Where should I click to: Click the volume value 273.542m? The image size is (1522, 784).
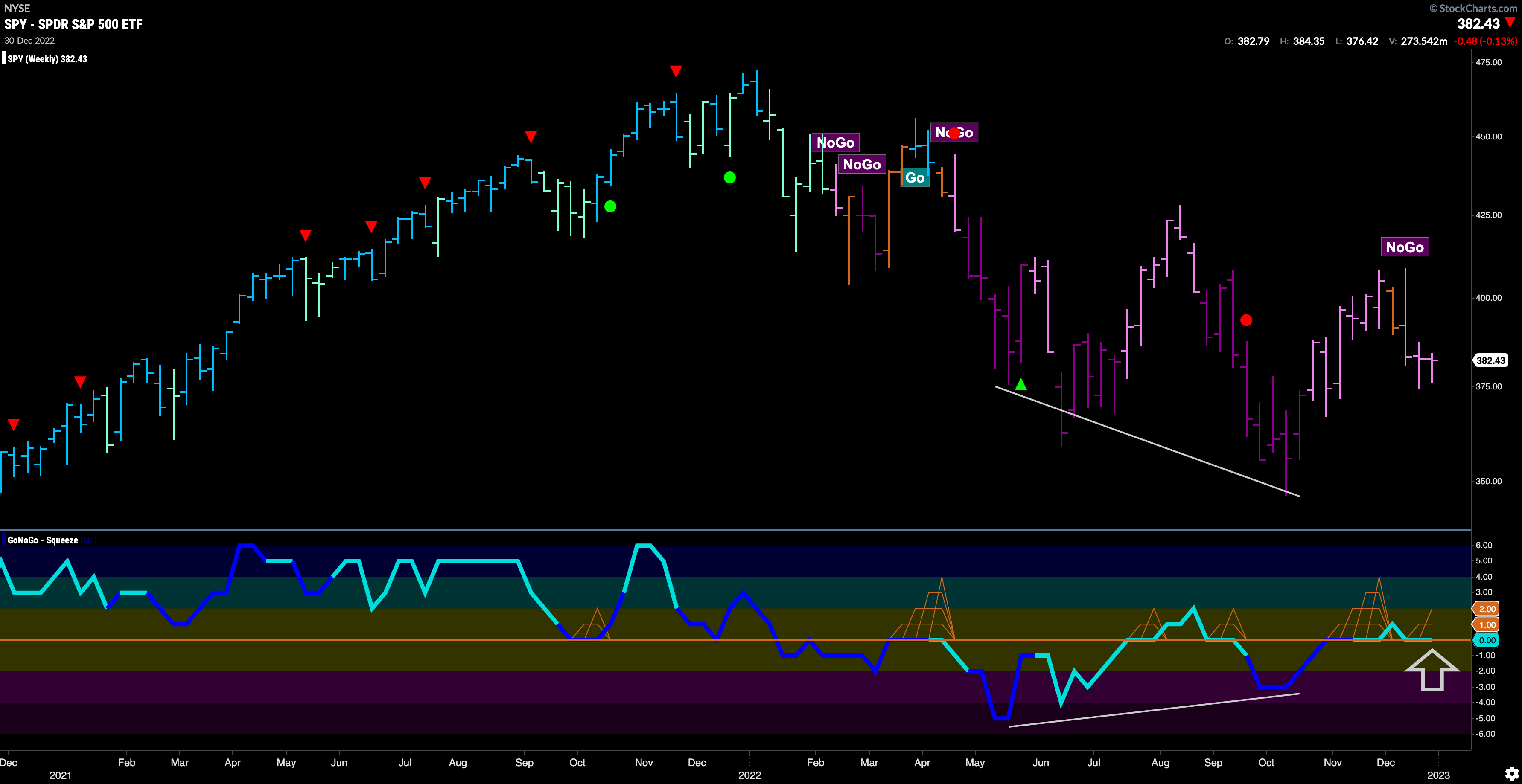tap(1424, 41)
